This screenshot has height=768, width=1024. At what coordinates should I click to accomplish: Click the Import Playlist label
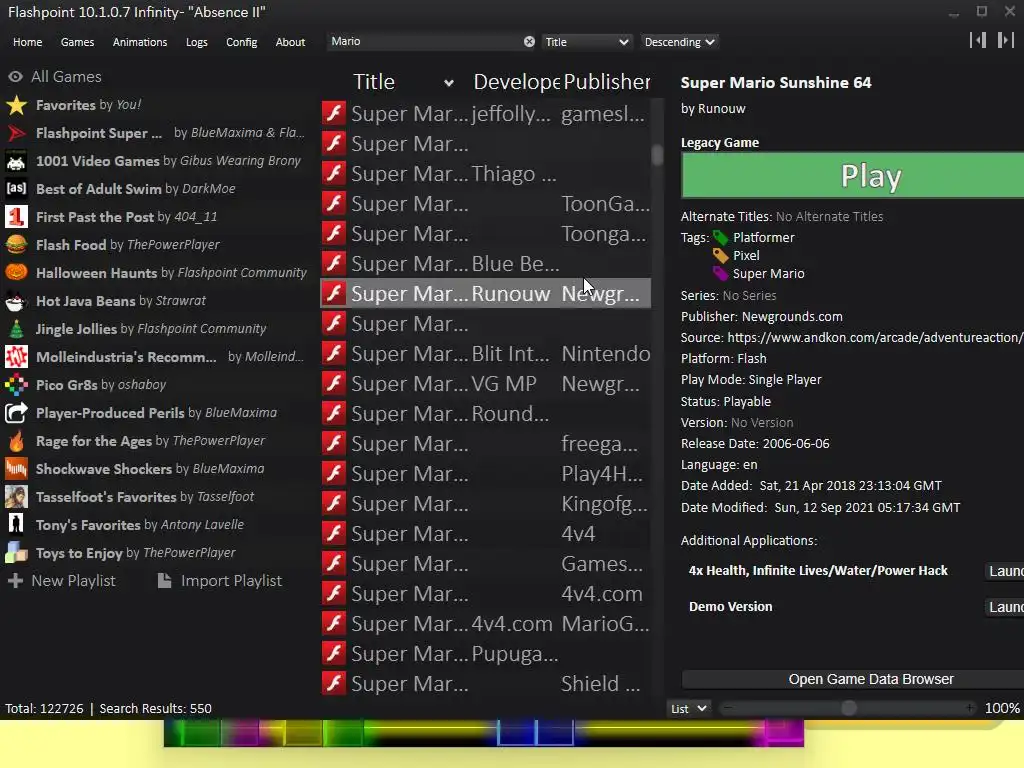tap(231, 581)
